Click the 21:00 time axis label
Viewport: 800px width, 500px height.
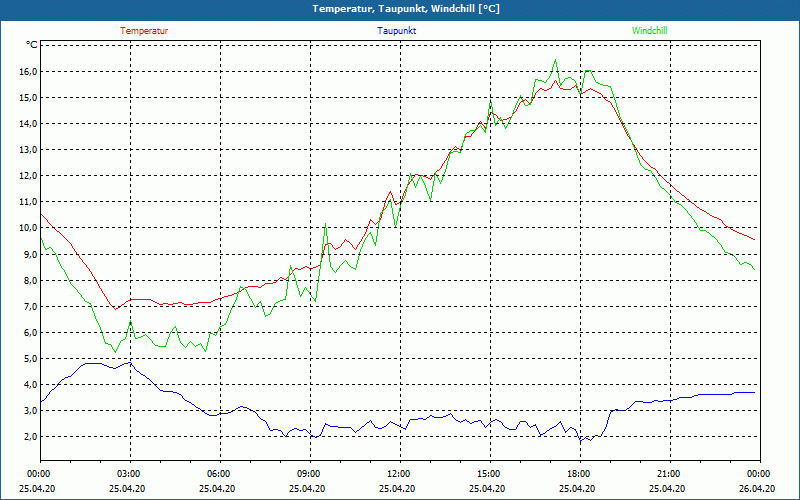[x=670, y=474]
